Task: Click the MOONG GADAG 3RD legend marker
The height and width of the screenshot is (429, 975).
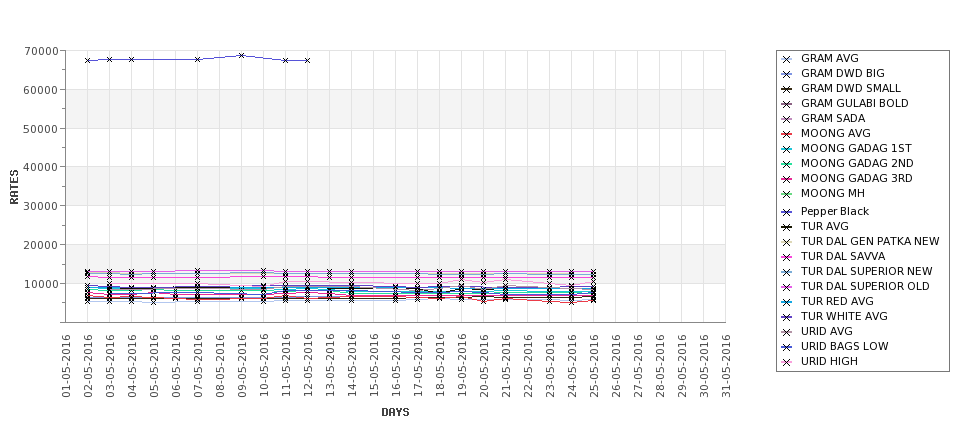Action: 787,179
